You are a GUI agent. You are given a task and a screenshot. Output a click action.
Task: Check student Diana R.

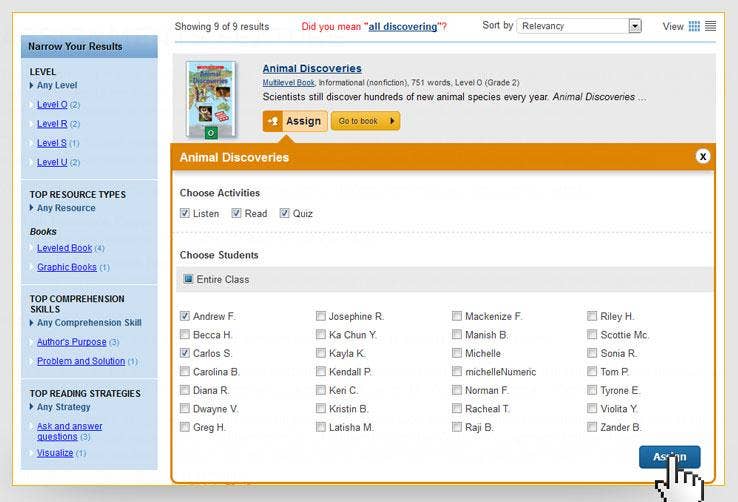click(184, 390)
